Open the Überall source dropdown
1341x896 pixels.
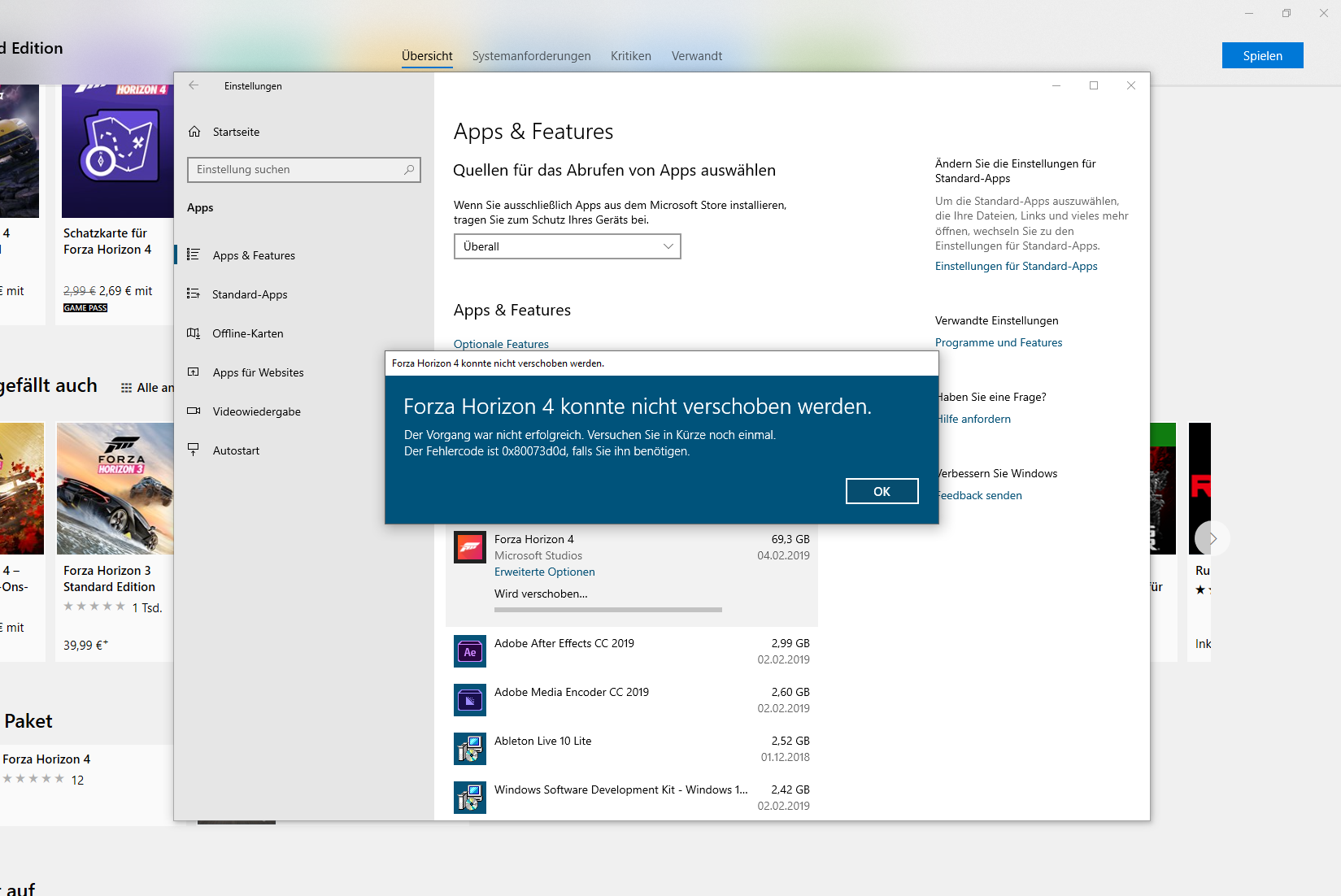[567, 246]
